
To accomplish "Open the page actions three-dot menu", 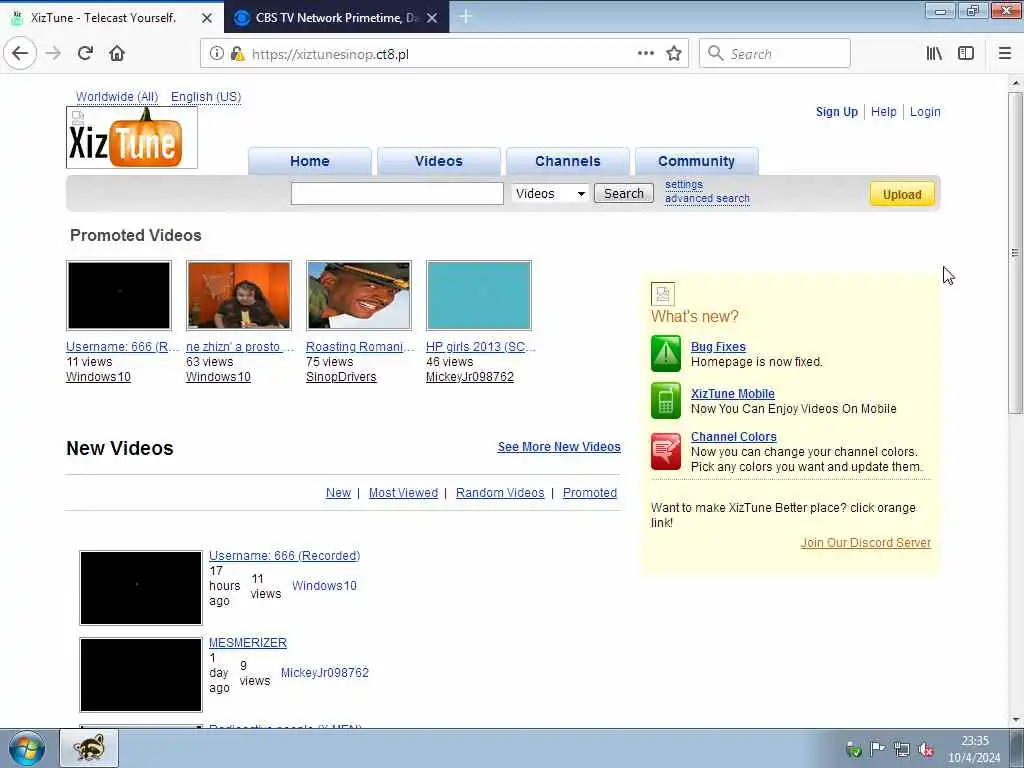I will [646, 54].
